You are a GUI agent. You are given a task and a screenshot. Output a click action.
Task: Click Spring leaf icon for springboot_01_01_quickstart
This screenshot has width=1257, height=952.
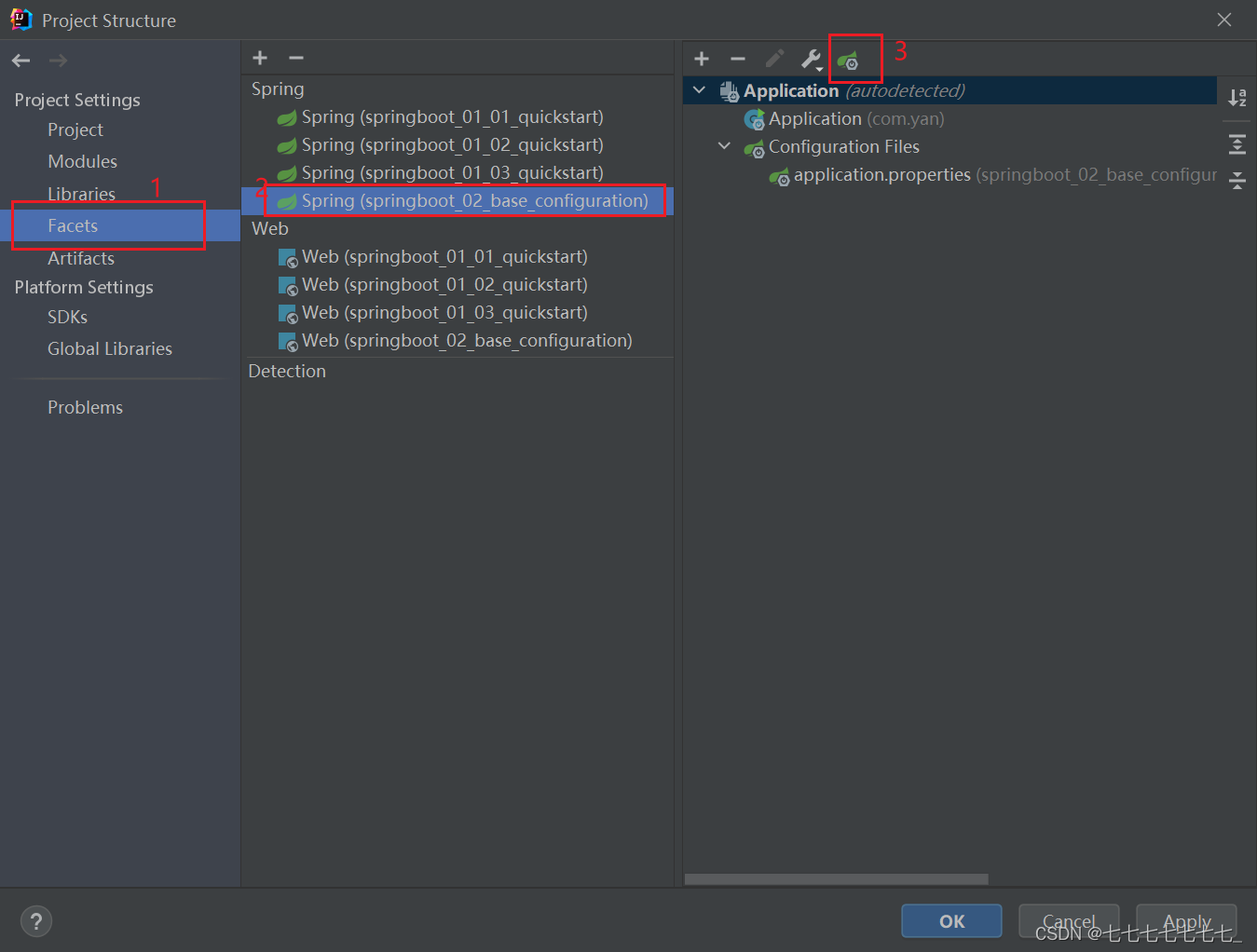(x=287, y=118)
